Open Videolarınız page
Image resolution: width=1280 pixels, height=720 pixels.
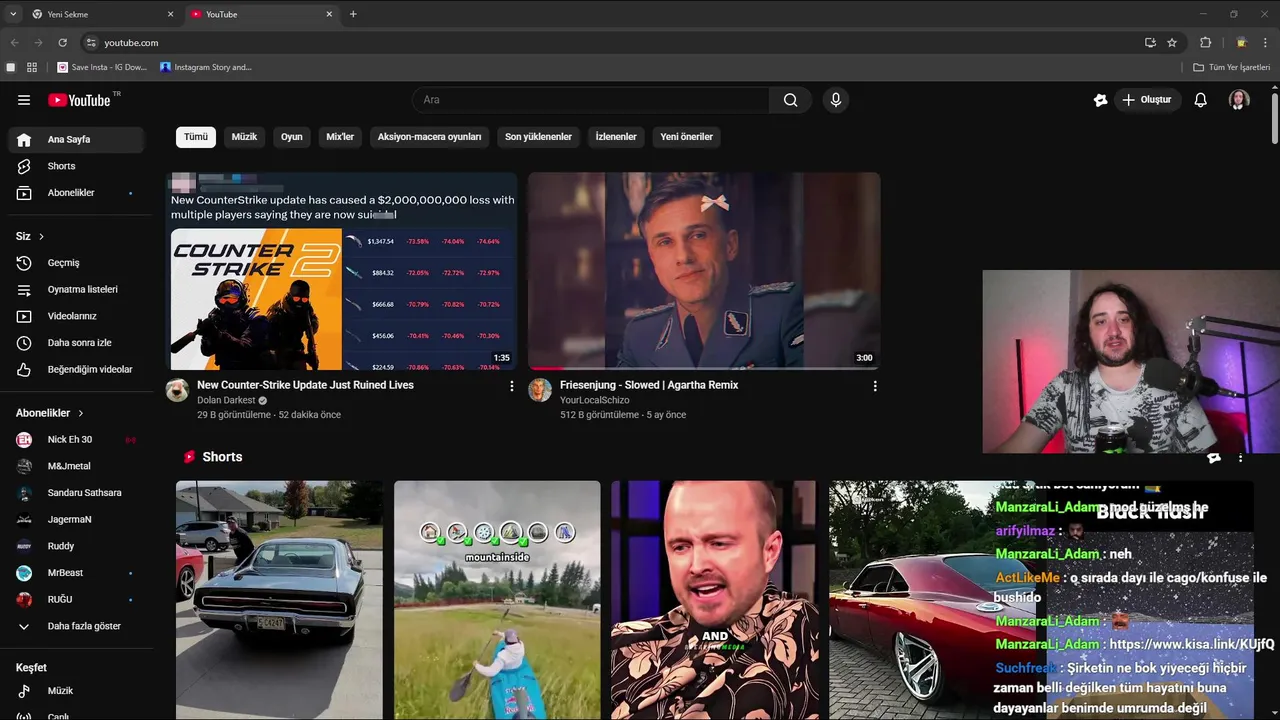[76, 316]
